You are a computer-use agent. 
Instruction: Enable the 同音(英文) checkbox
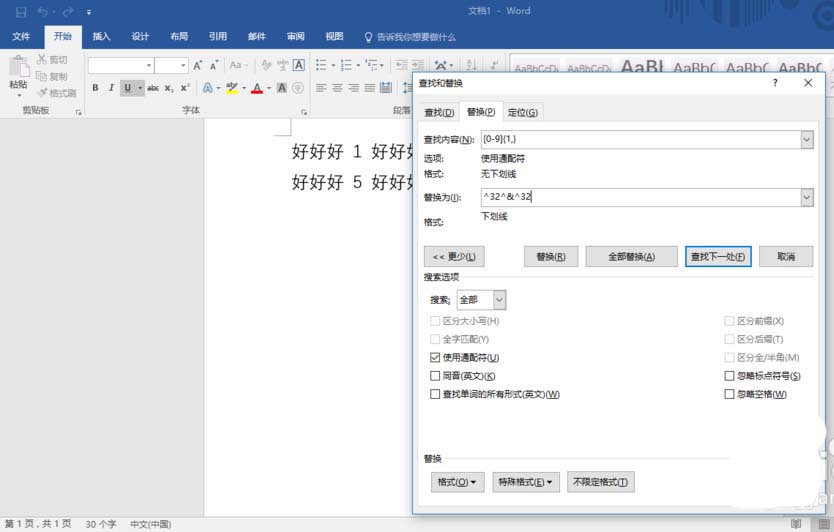(x=435, y=376)
